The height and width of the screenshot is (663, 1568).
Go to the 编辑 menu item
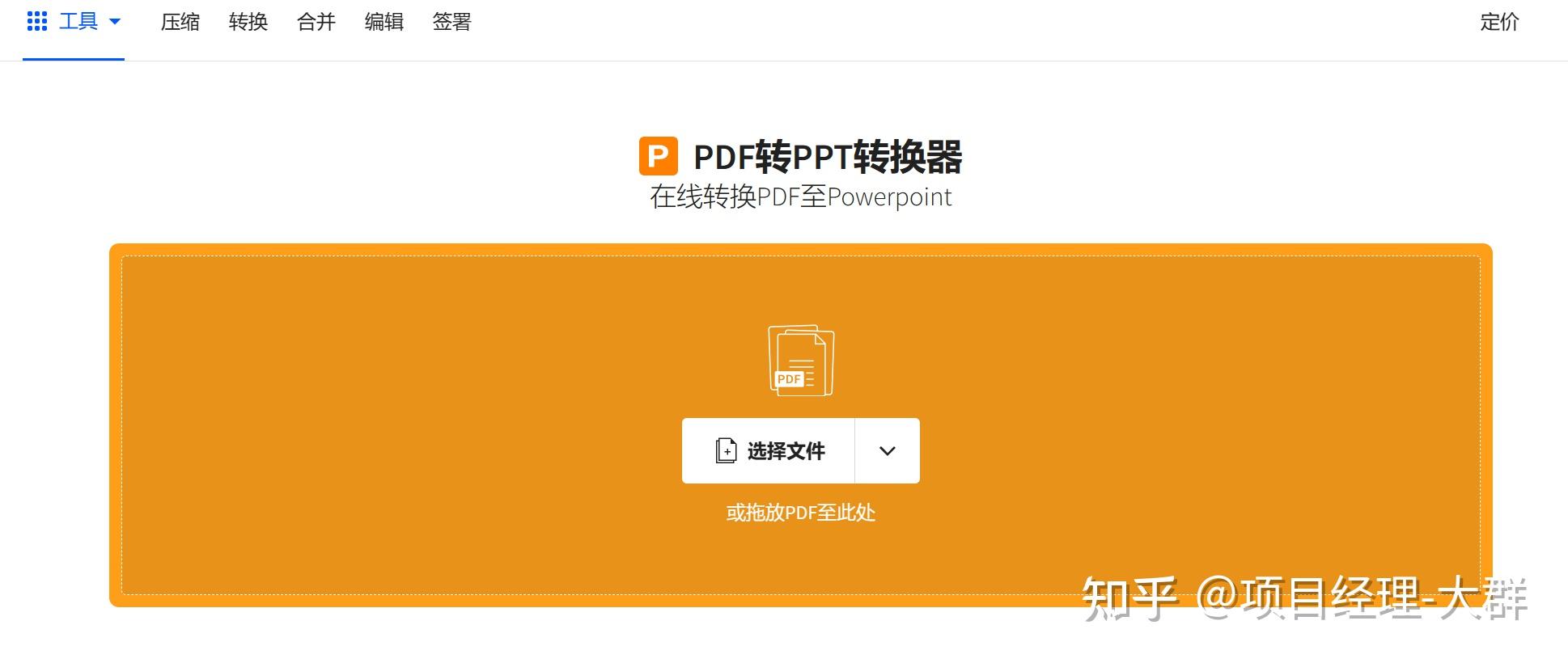(384, 22)
